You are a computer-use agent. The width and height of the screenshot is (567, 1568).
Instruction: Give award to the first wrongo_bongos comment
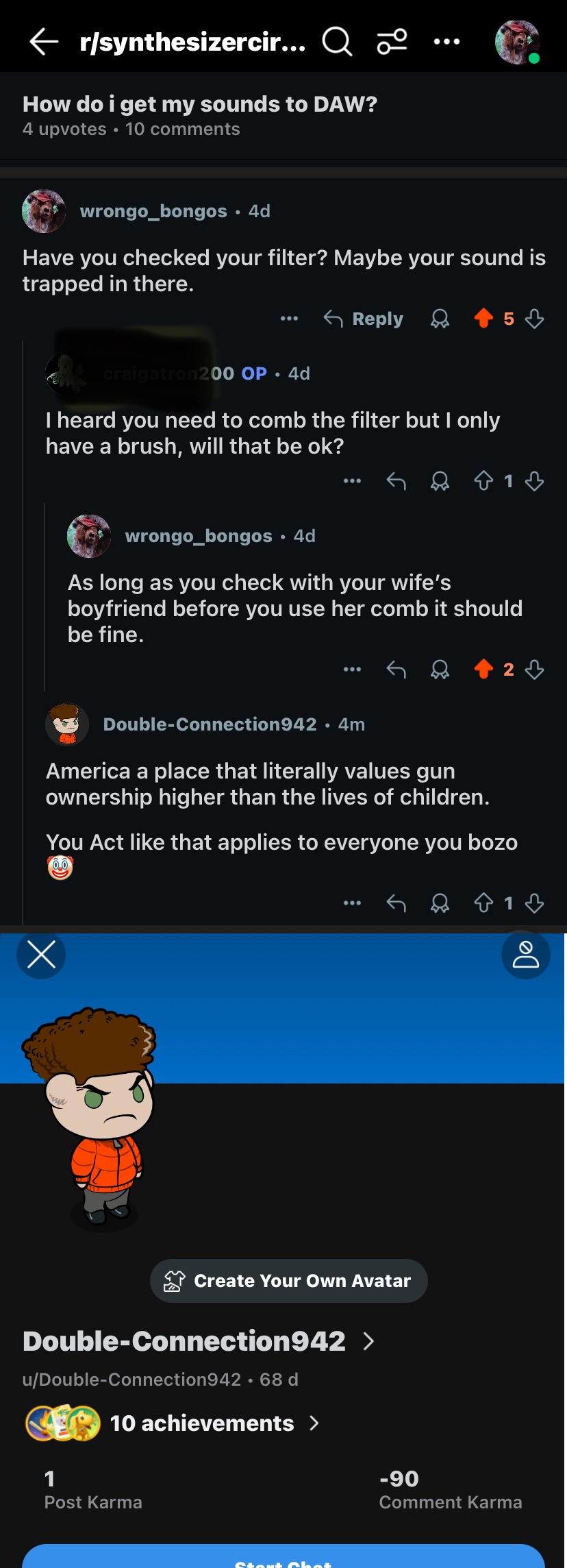(x=440, y=319)
